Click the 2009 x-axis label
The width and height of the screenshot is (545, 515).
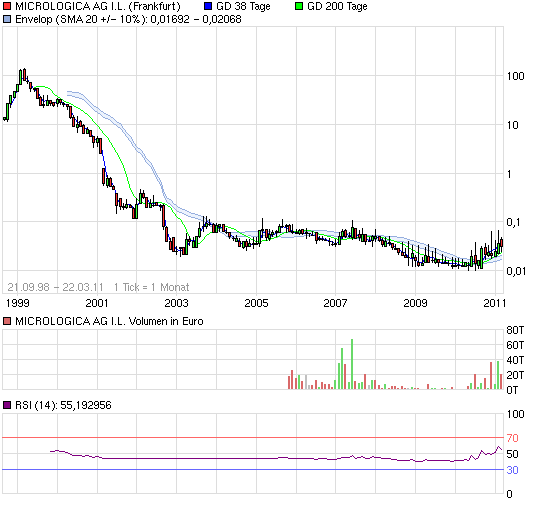[x=415, y=303]
